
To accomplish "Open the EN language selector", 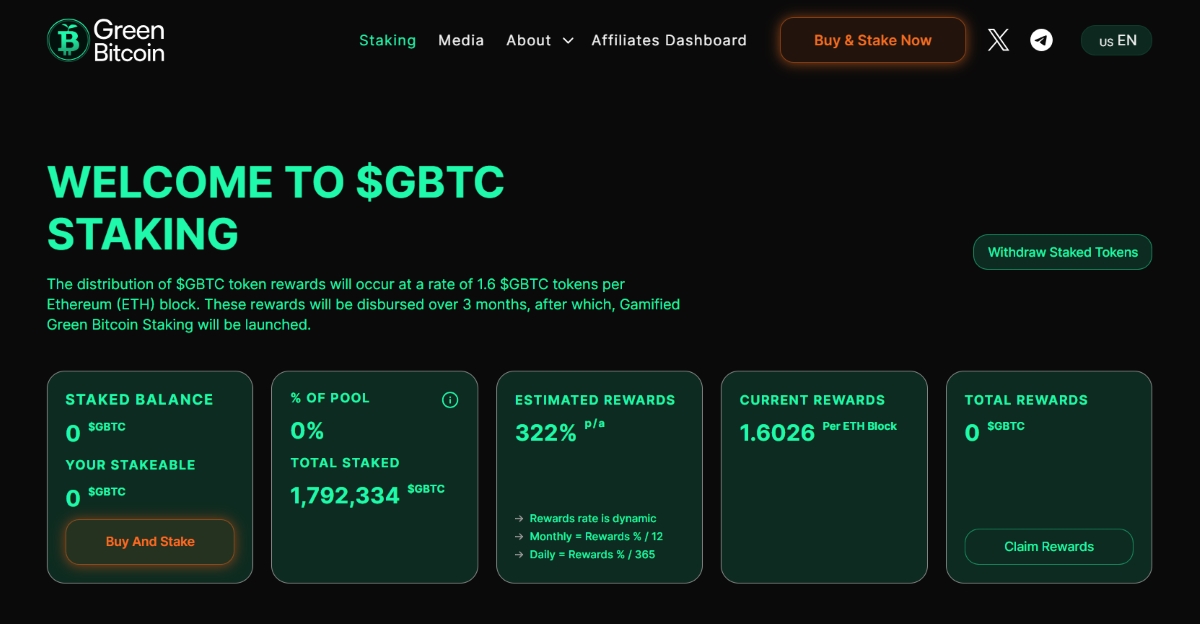I will (x=1116, y=40).
